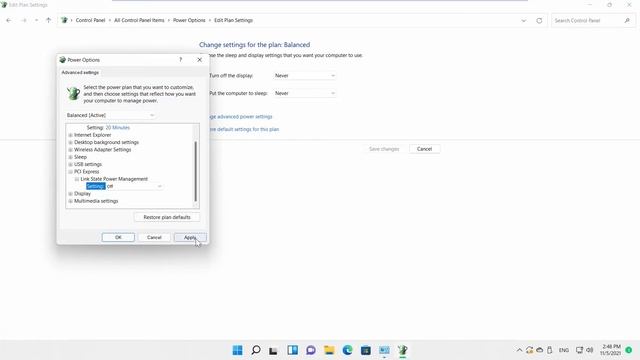Click the Windows Start button
The height and width of the screenshot is (360, 640).
237,350
